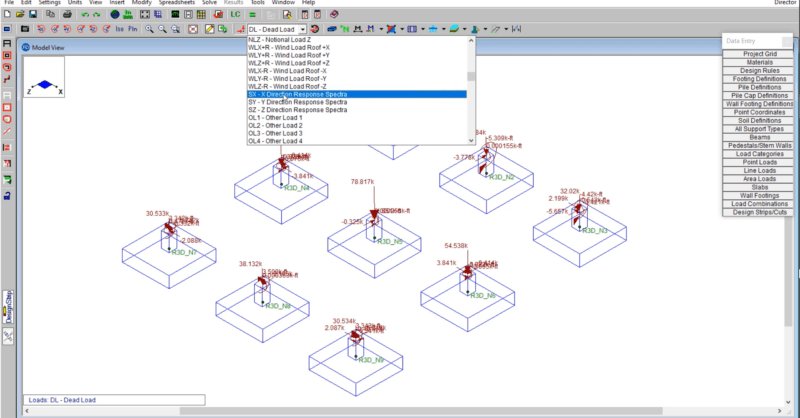Click the load list scrollbar up arrow
The width and height of the screenshot is (800, 418).
point(470,42)
